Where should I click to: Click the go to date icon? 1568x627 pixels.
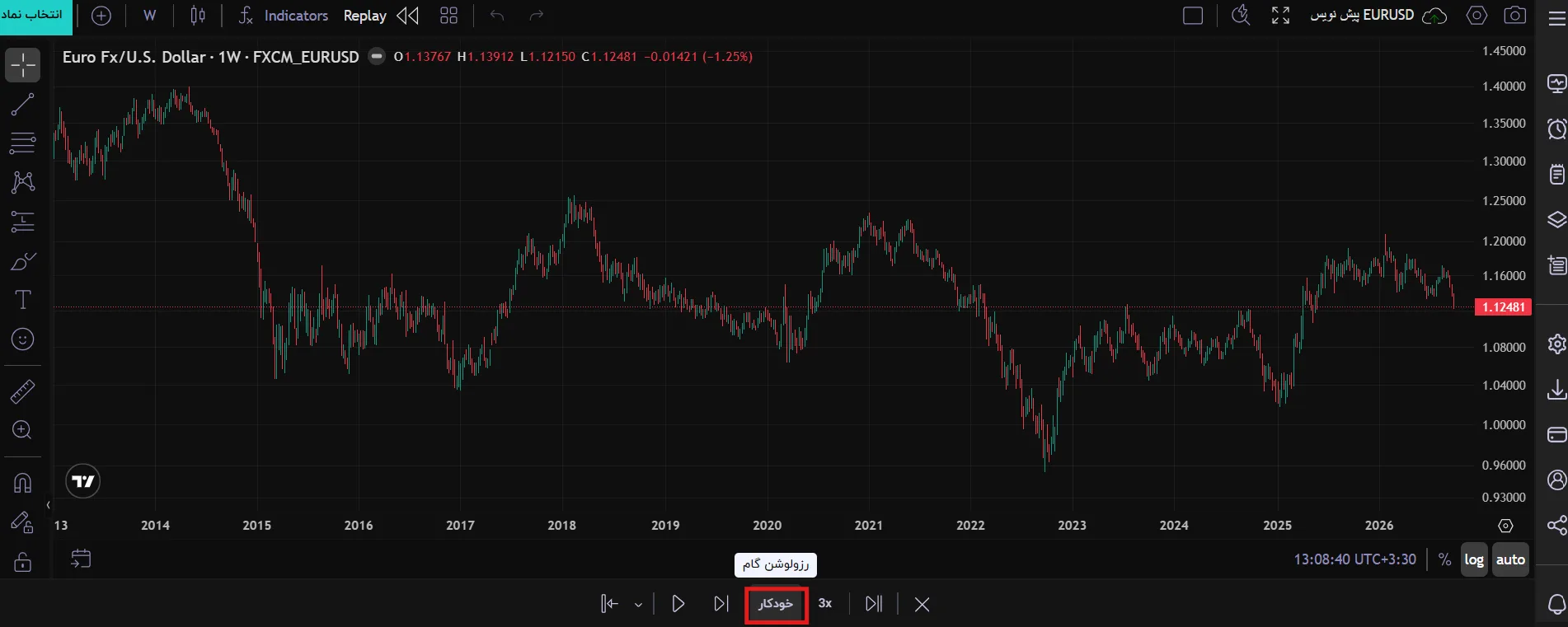coord(81,559)
